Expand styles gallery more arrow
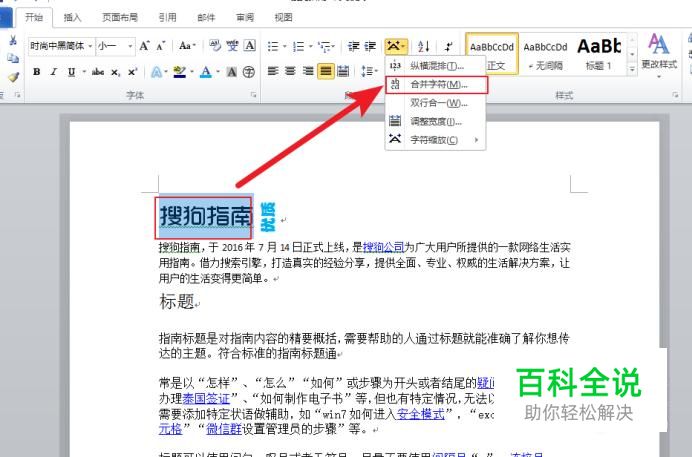The height and width of the screenshot is (457, 692). click(632, 69)
